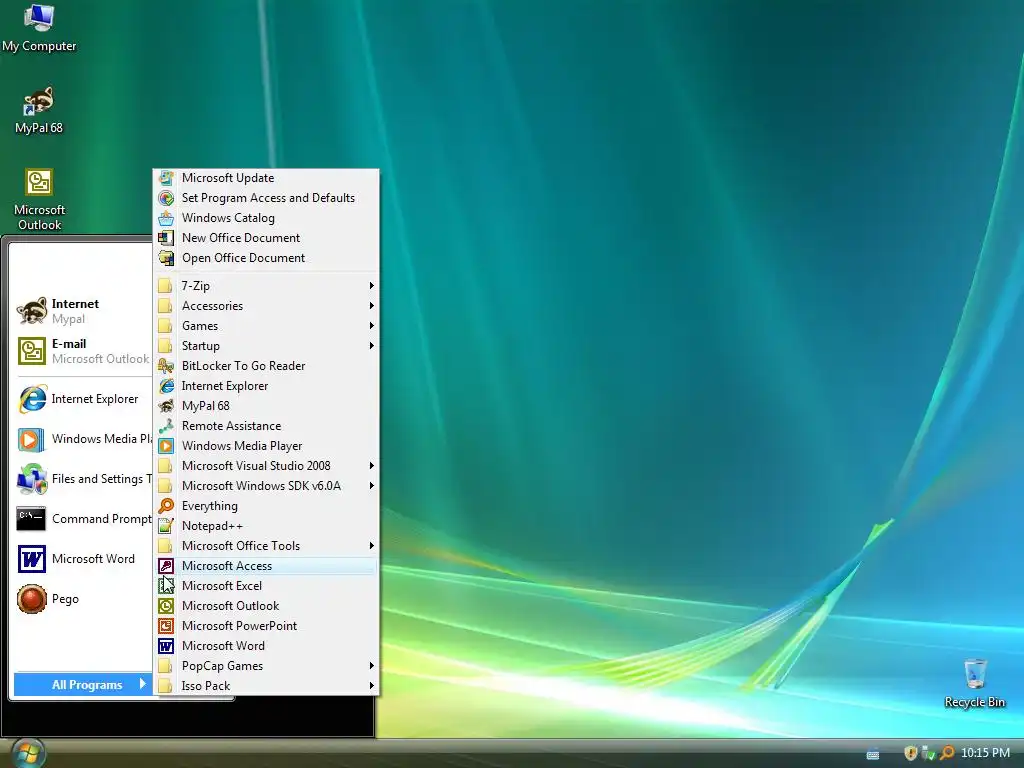Click the Microsoft Update icon in the programs list
1024x768 pixels.
pyautogui.click(x=167, y=178)
